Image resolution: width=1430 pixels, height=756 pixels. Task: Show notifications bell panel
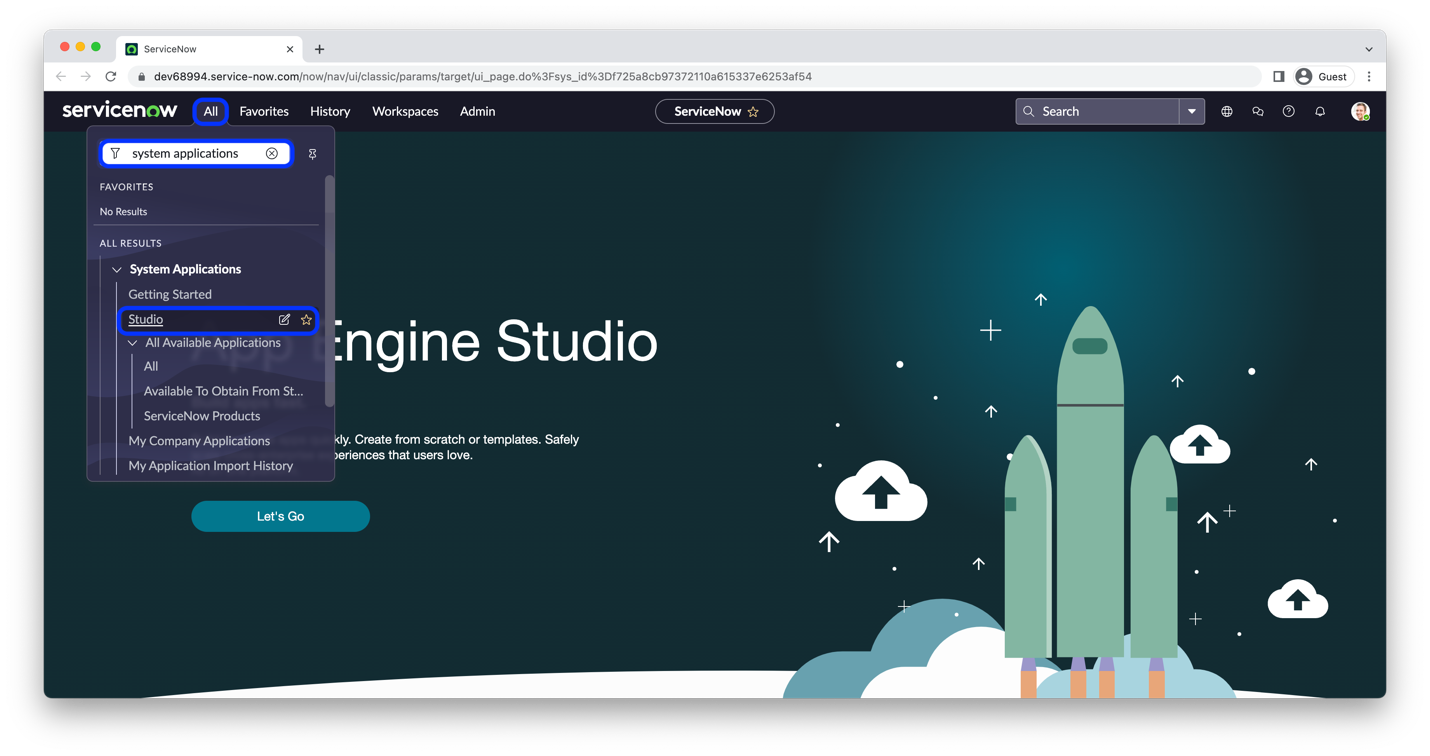1320,112
